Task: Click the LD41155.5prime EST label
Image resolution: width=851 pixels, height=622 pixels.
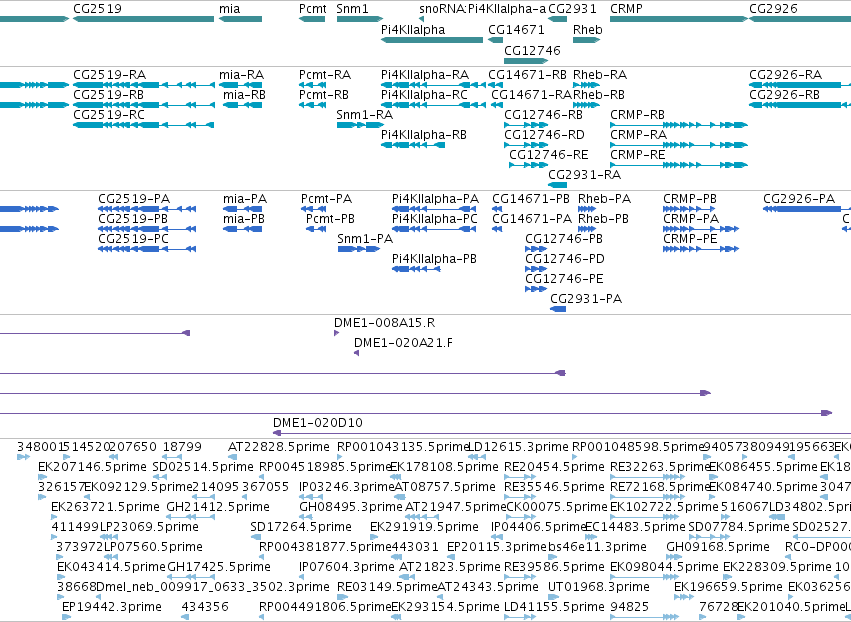Action: [x=554, y=607]
